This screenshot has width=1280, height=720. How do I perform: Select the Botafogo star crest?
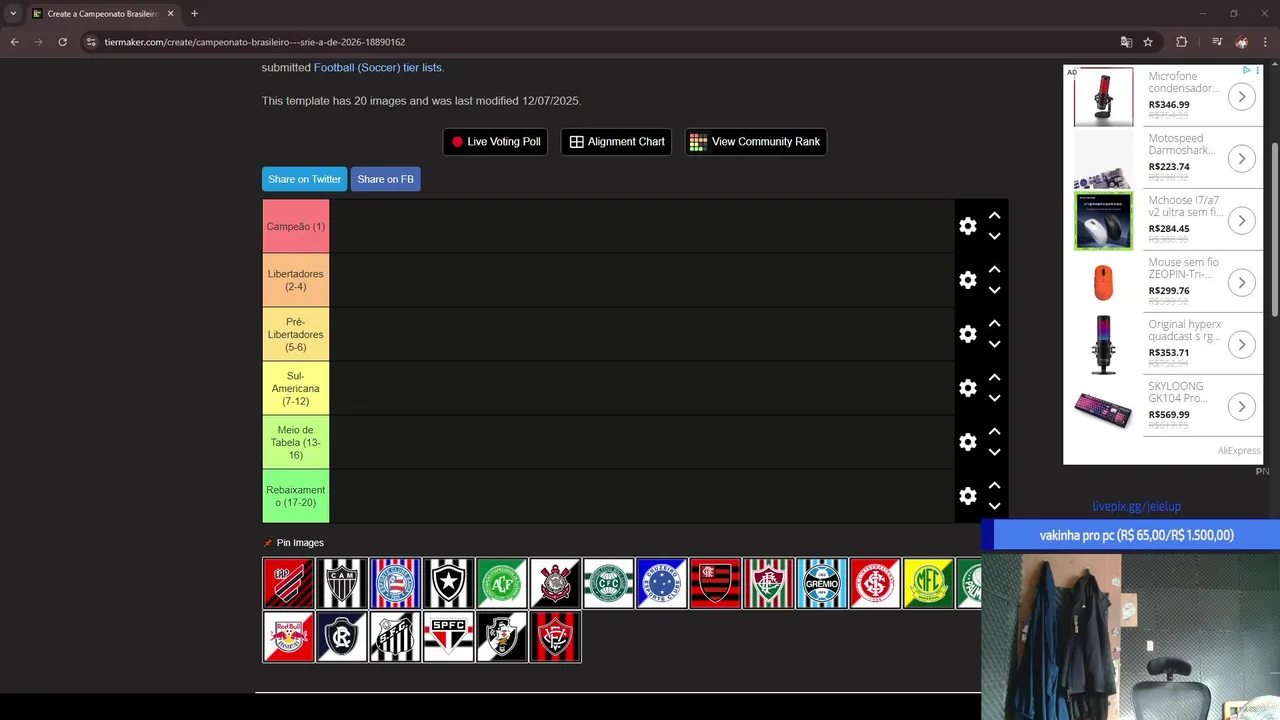[x=448, y=583]
